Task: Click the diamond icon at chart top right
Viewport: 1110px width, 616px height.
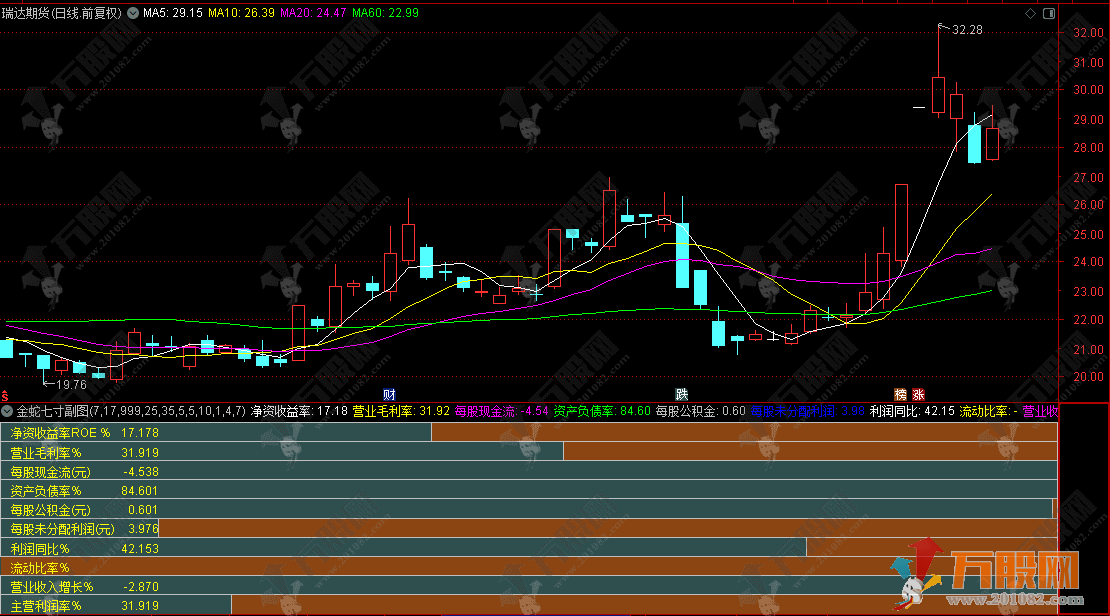Action: [1031, 13]
